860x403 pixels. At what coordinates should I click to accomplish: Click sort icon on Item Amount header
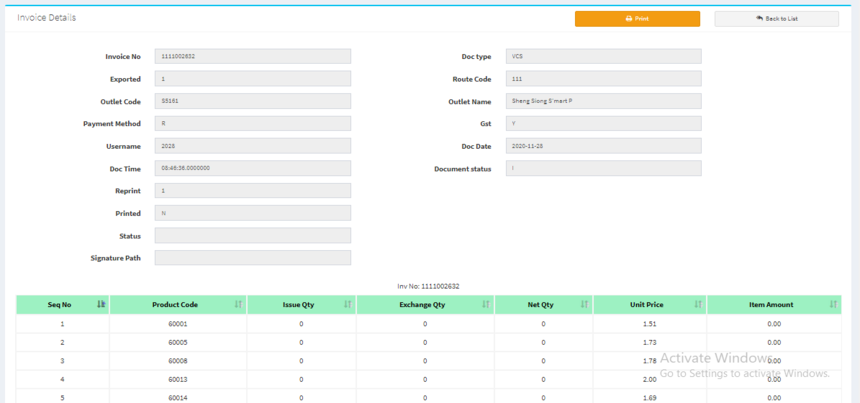833,304
